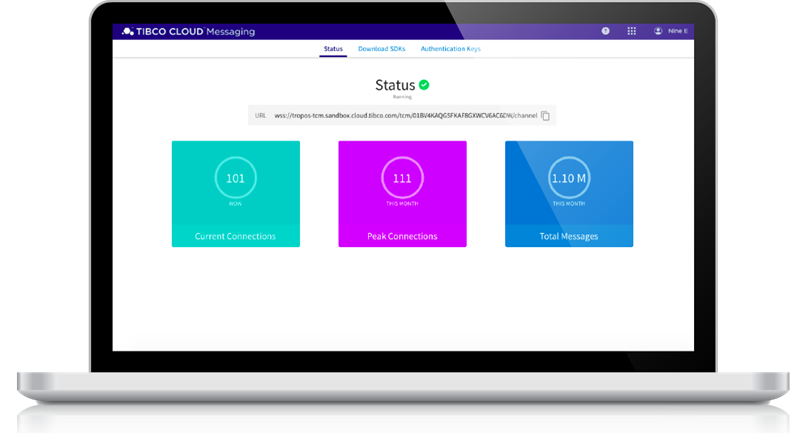800x444 pixels.
Task: Open the help question mark icon
Action: [605, 31]
